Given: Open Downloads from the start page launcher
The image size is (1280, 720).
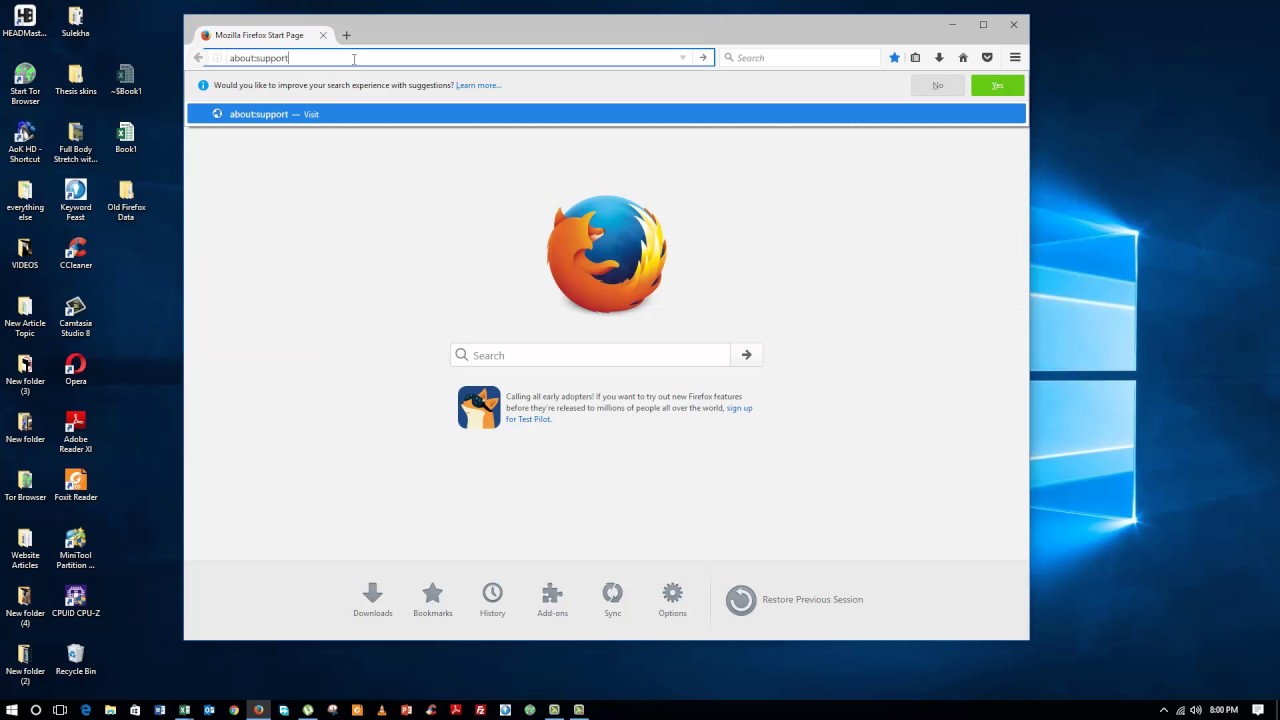Looking at the screenshot, I should [373, 600].
